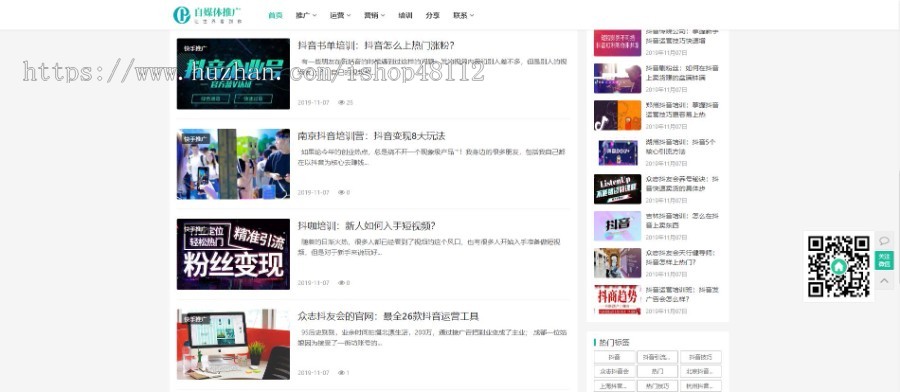Expand the 推广 dropdown menu
Screen dimensions: 900x392
point(306,15)
